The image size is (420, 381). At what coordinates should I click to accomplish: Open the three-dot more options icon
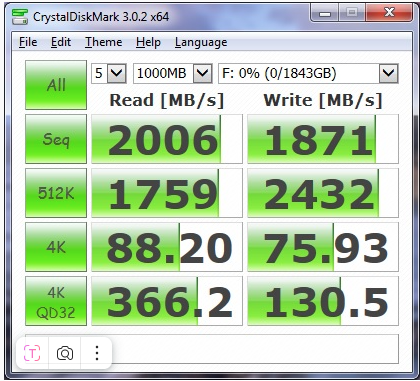97,353
